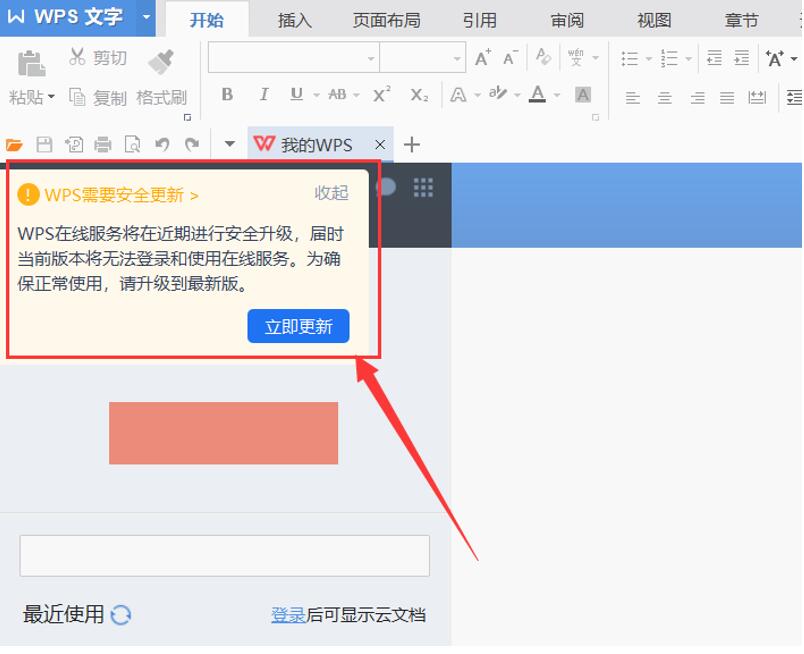Toggle AB strikethrough formatting
The width and height of the screenshot is (804, 654).
(337, 94)
